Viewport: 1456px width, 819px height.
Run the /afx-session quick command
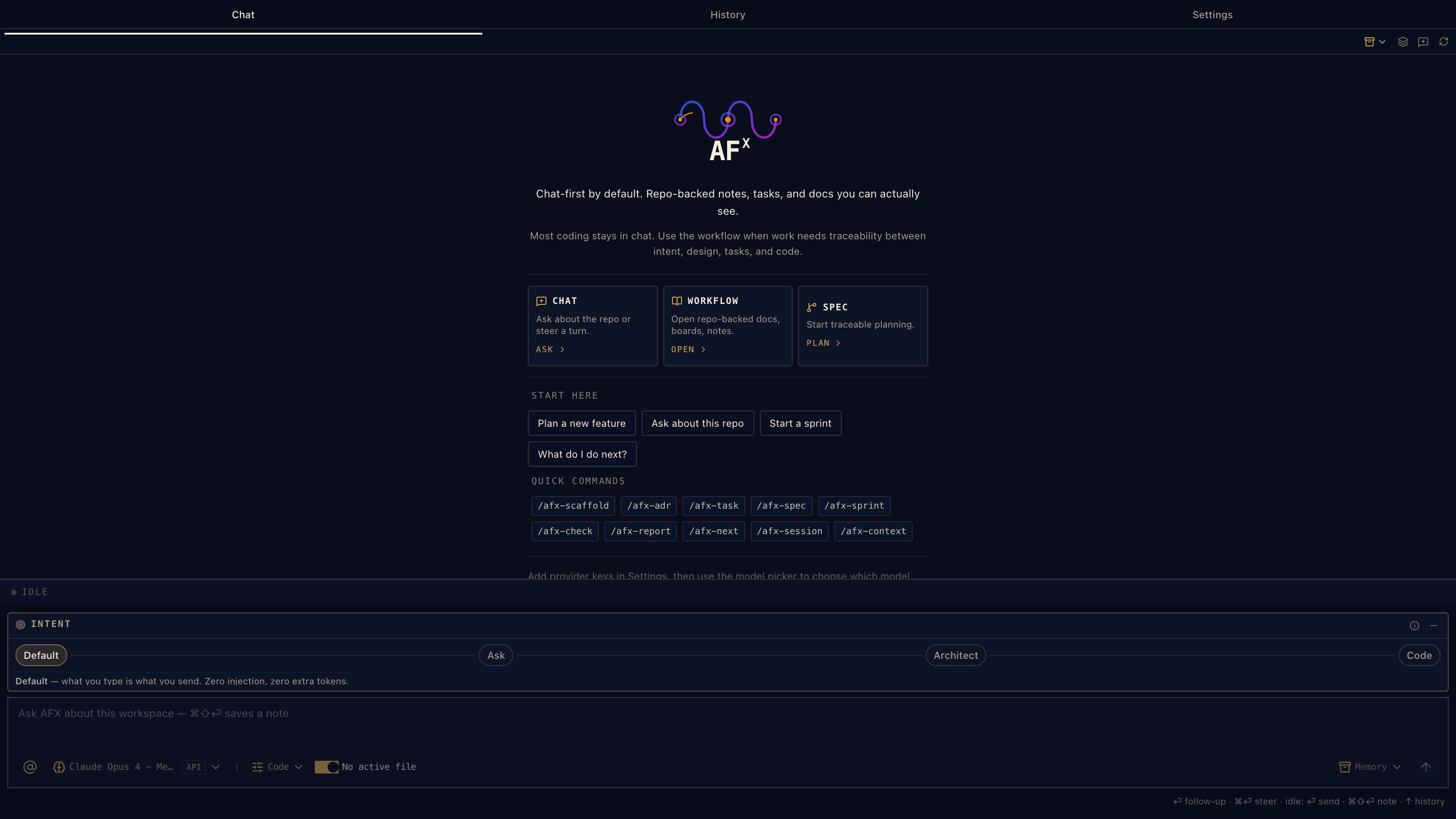click(x=789, y=531)
